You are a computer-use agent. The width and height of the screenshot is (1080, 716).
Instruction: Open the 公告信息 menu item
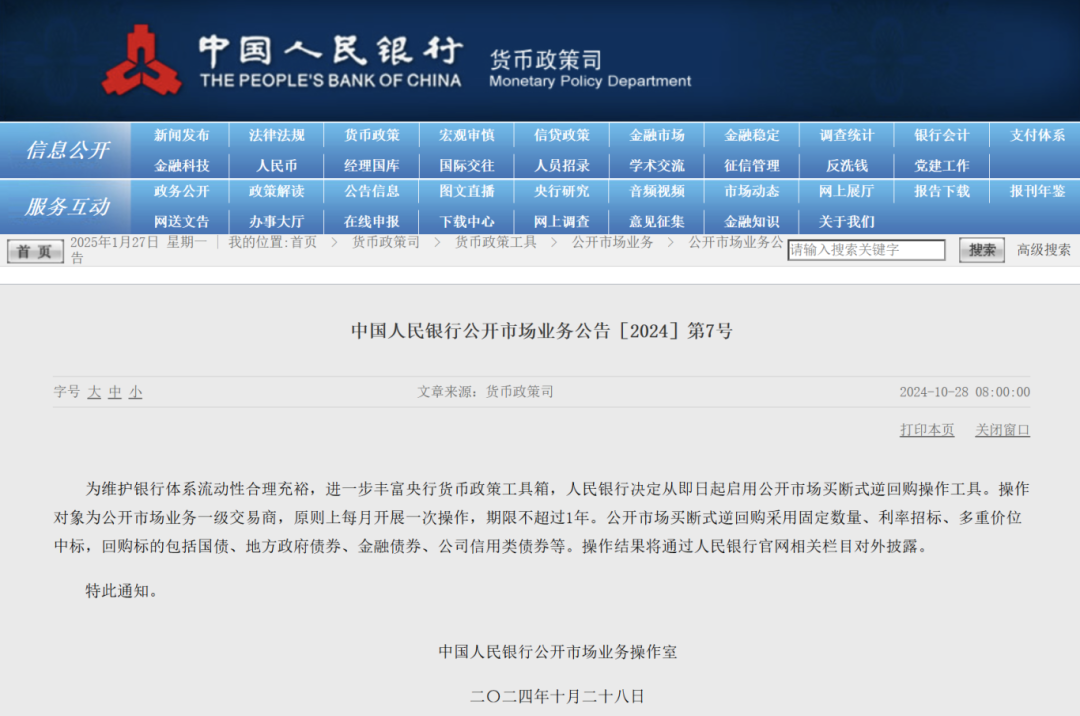(x=372, y=191)
